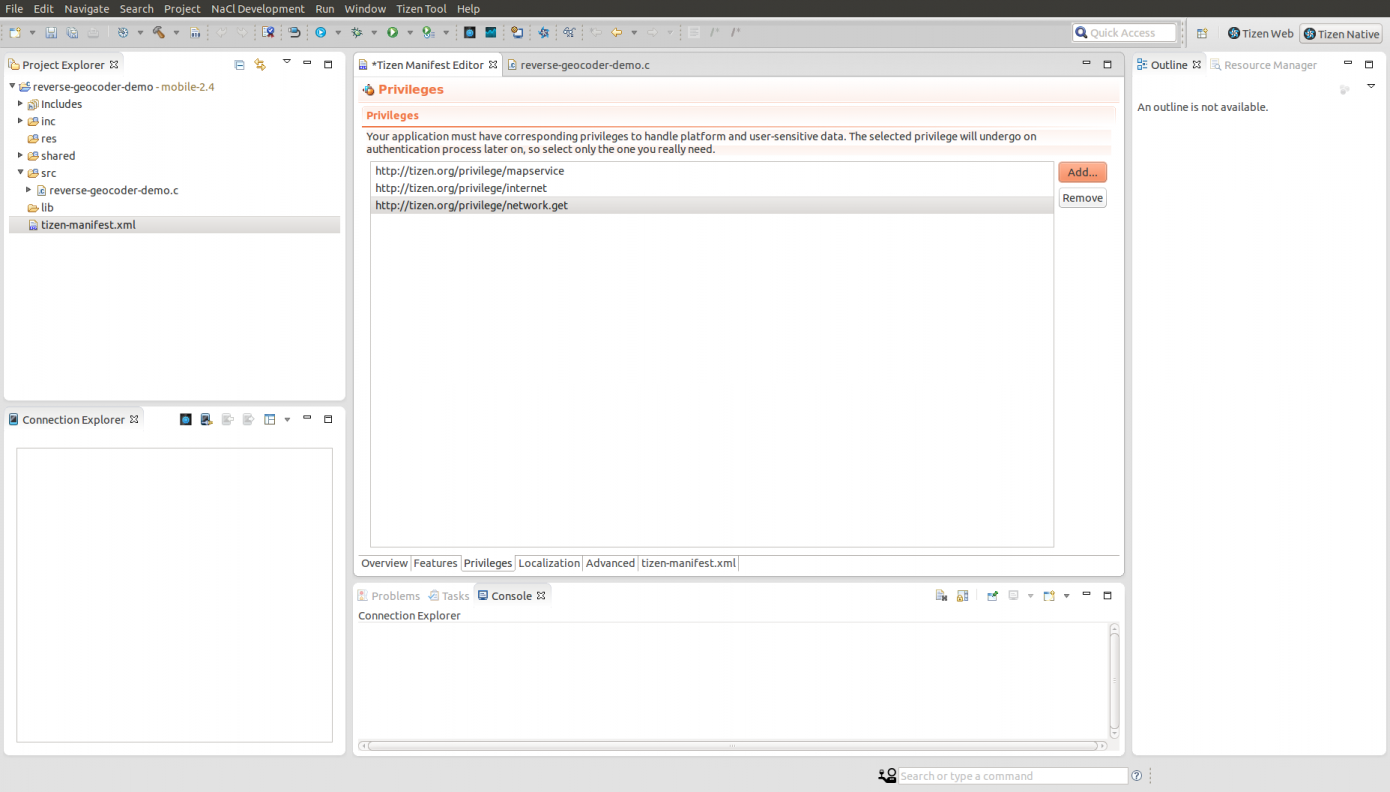The image size is (1390, 792).
Task: Open the Emulator Manager in Connection Explorer
Action: [x=186, y=420]
